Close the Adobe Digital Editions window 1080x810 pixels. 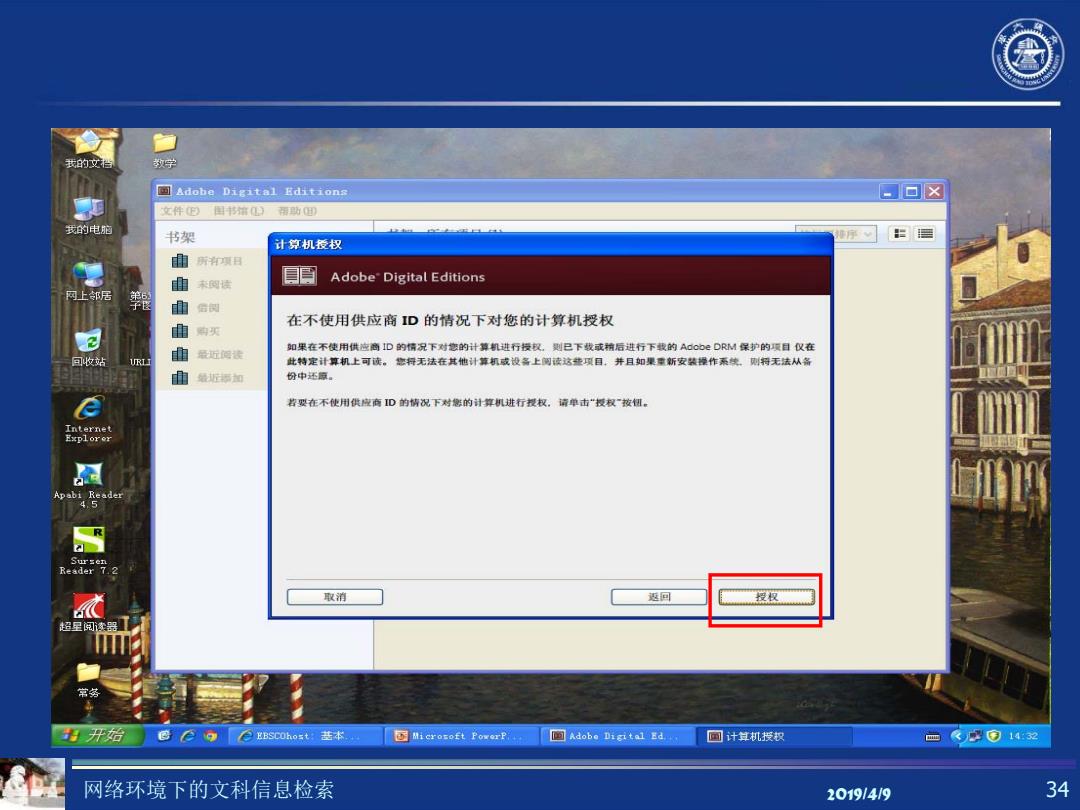coord(934,191)
